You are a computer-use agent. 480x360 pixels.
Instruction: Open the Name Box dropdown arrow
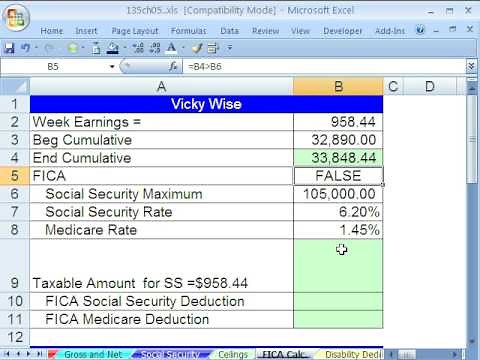[112, 67]
